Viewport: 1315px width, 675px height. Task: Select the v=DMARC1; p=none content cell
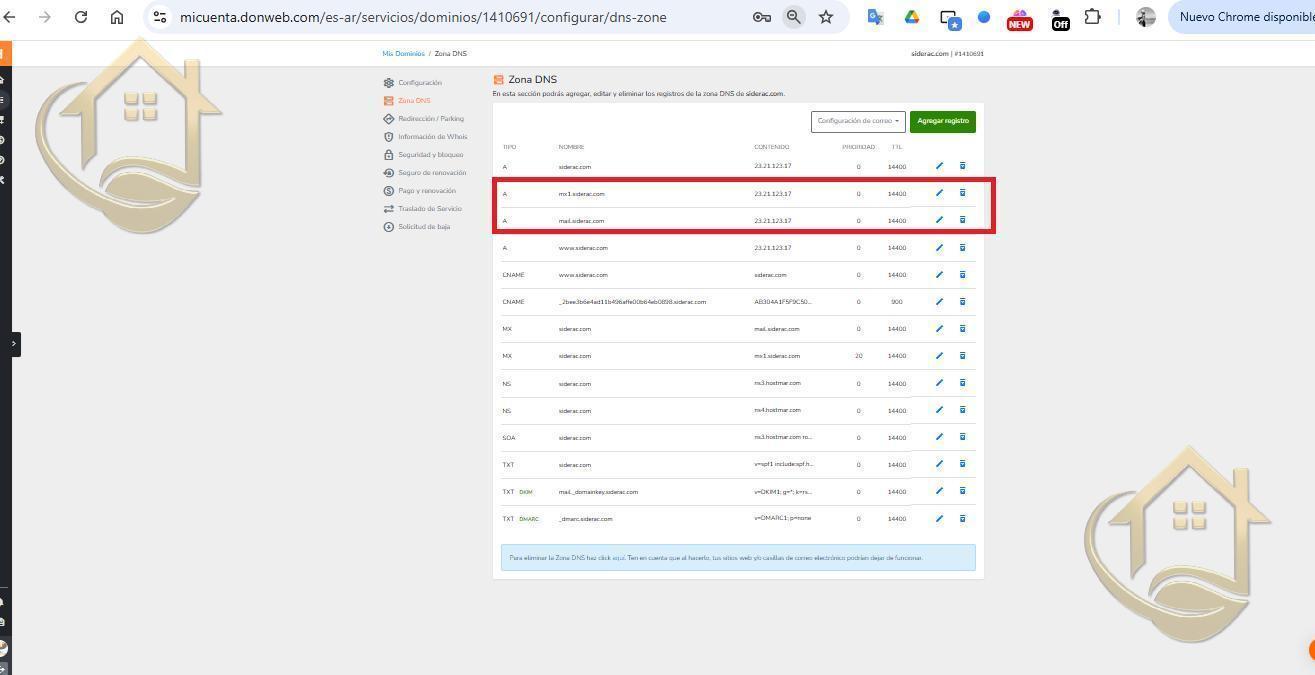[783, 518]
